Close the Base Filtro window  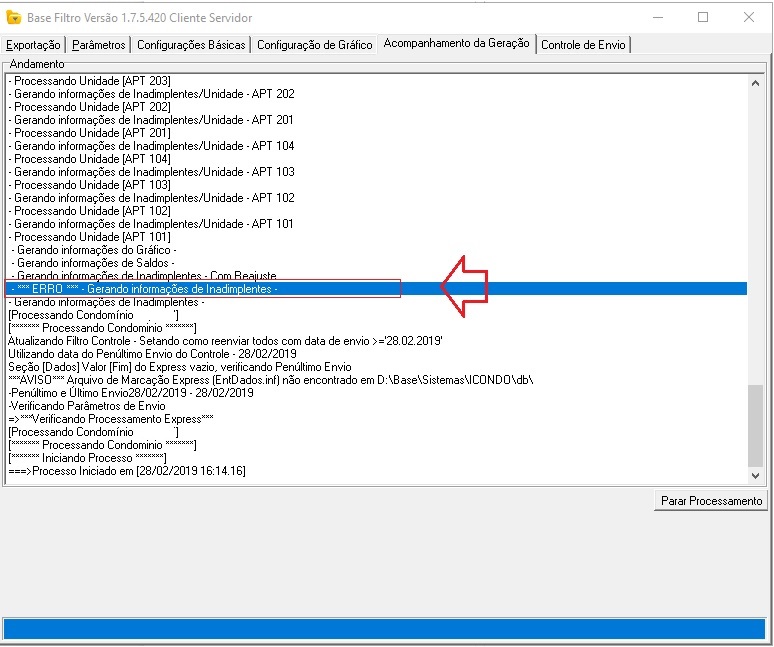(749, 17)
